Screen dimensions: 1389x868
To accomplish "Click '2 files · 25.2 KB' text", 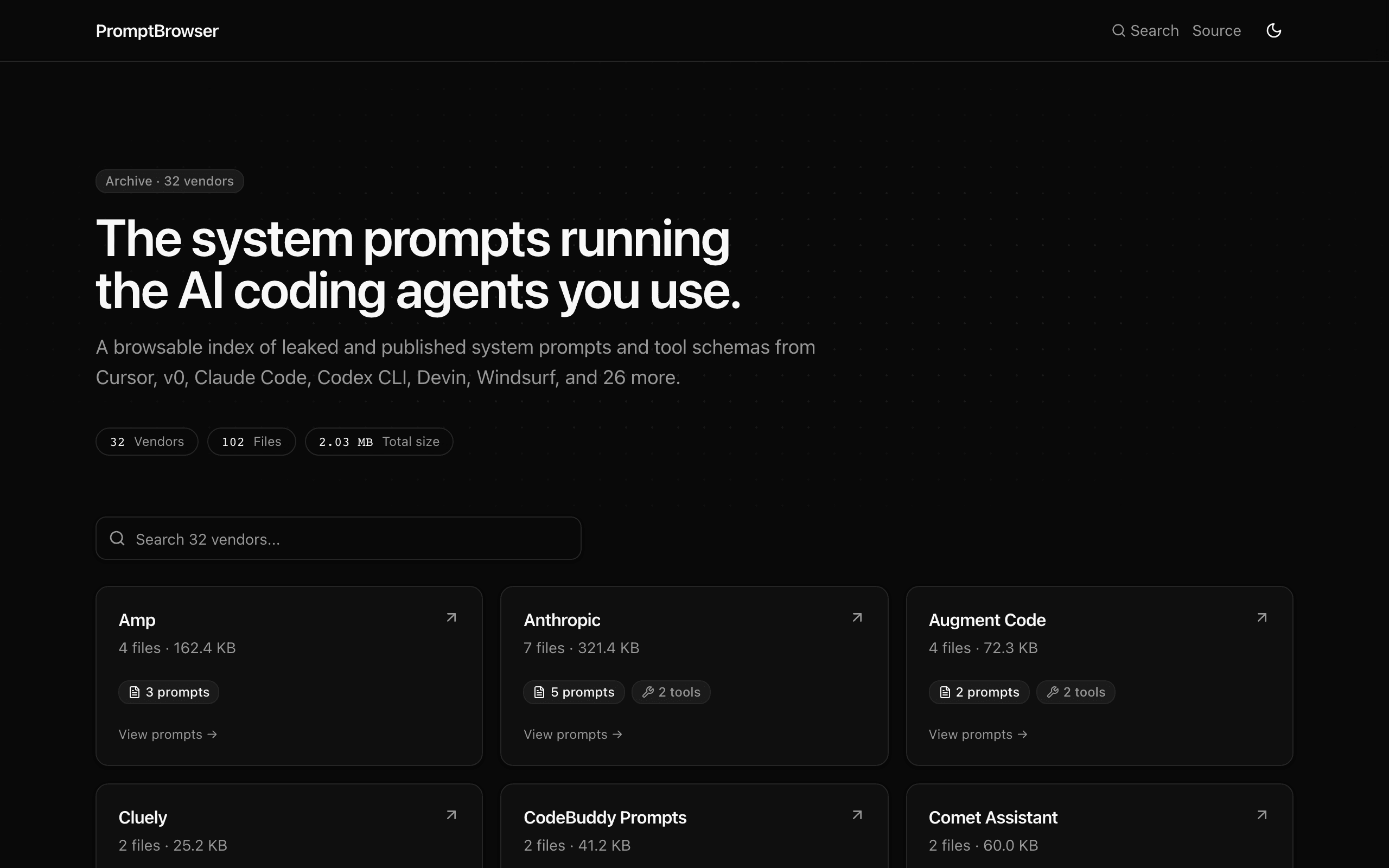I will click(x=173, y=846).
